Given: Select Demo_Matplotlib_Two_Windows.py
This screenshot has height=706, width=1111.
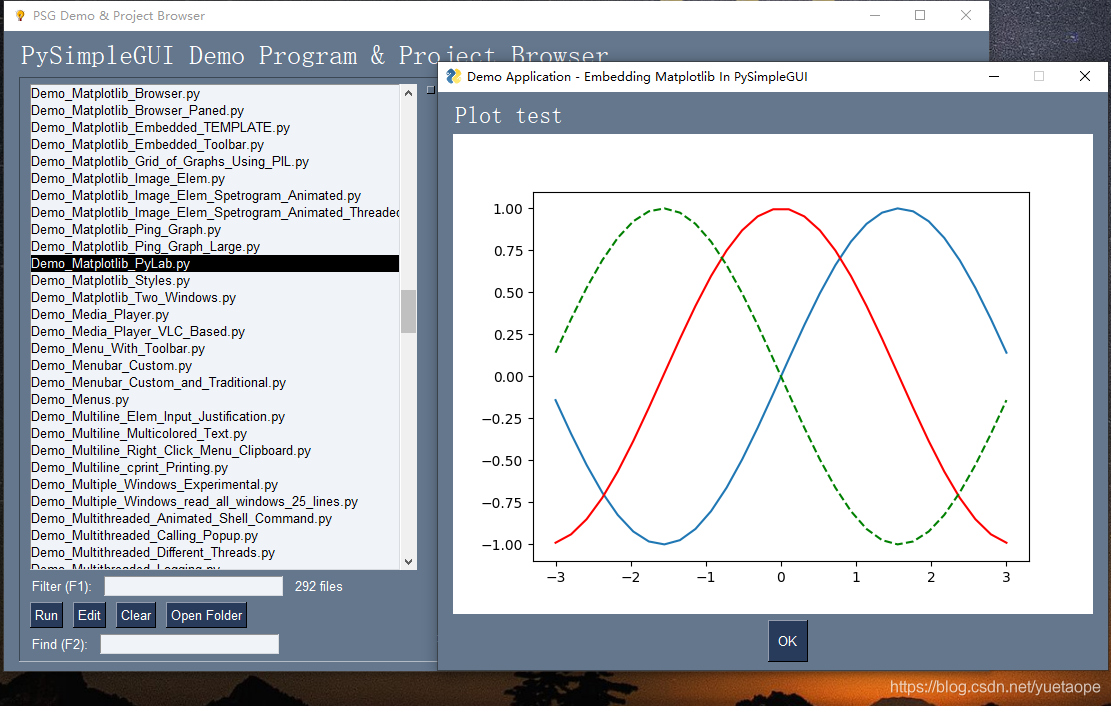Looking at the screenshot, I should tap(215, 298).
